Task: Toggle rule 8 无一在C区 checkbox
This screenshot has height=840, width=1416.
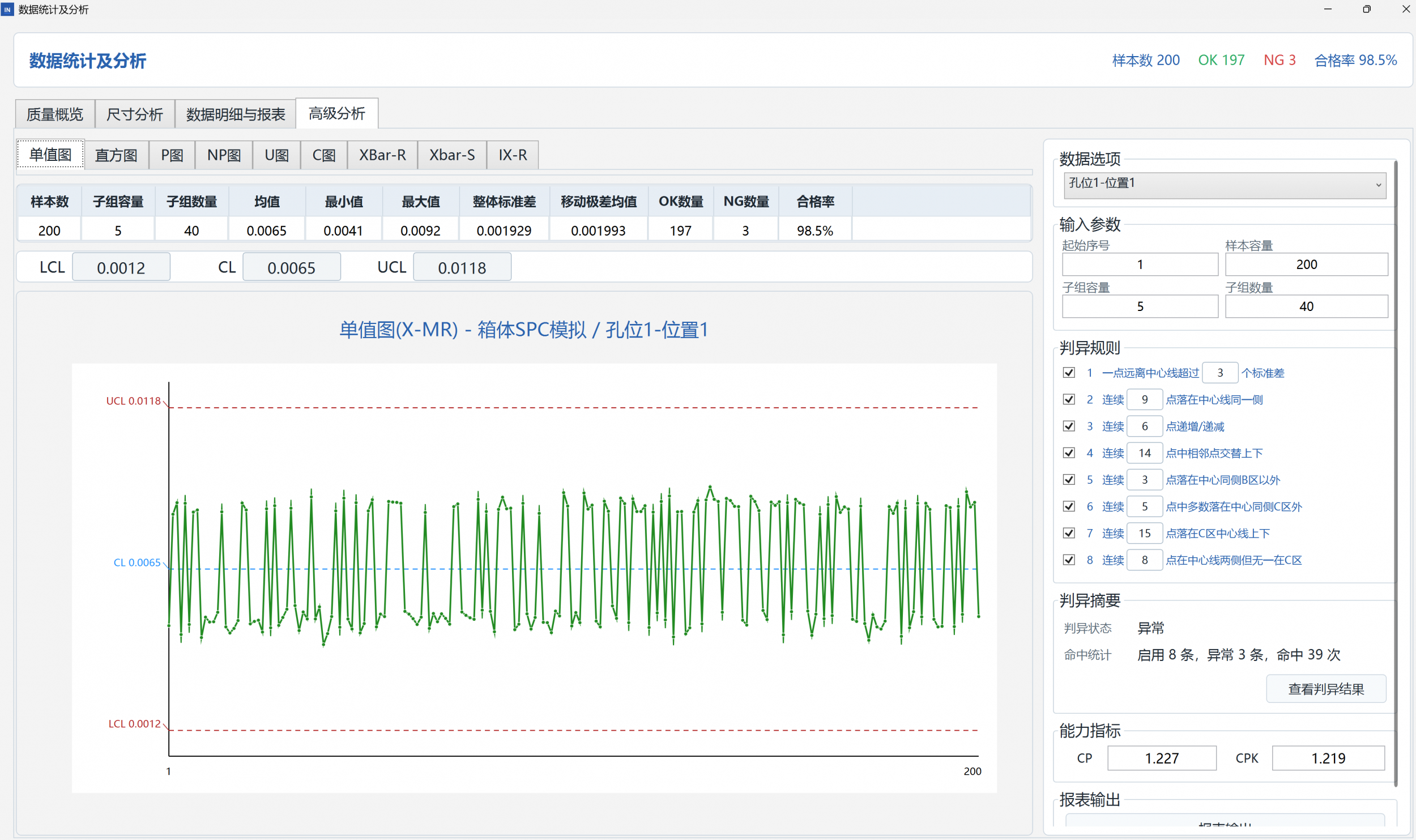Action: click(x=1069, y=560)
